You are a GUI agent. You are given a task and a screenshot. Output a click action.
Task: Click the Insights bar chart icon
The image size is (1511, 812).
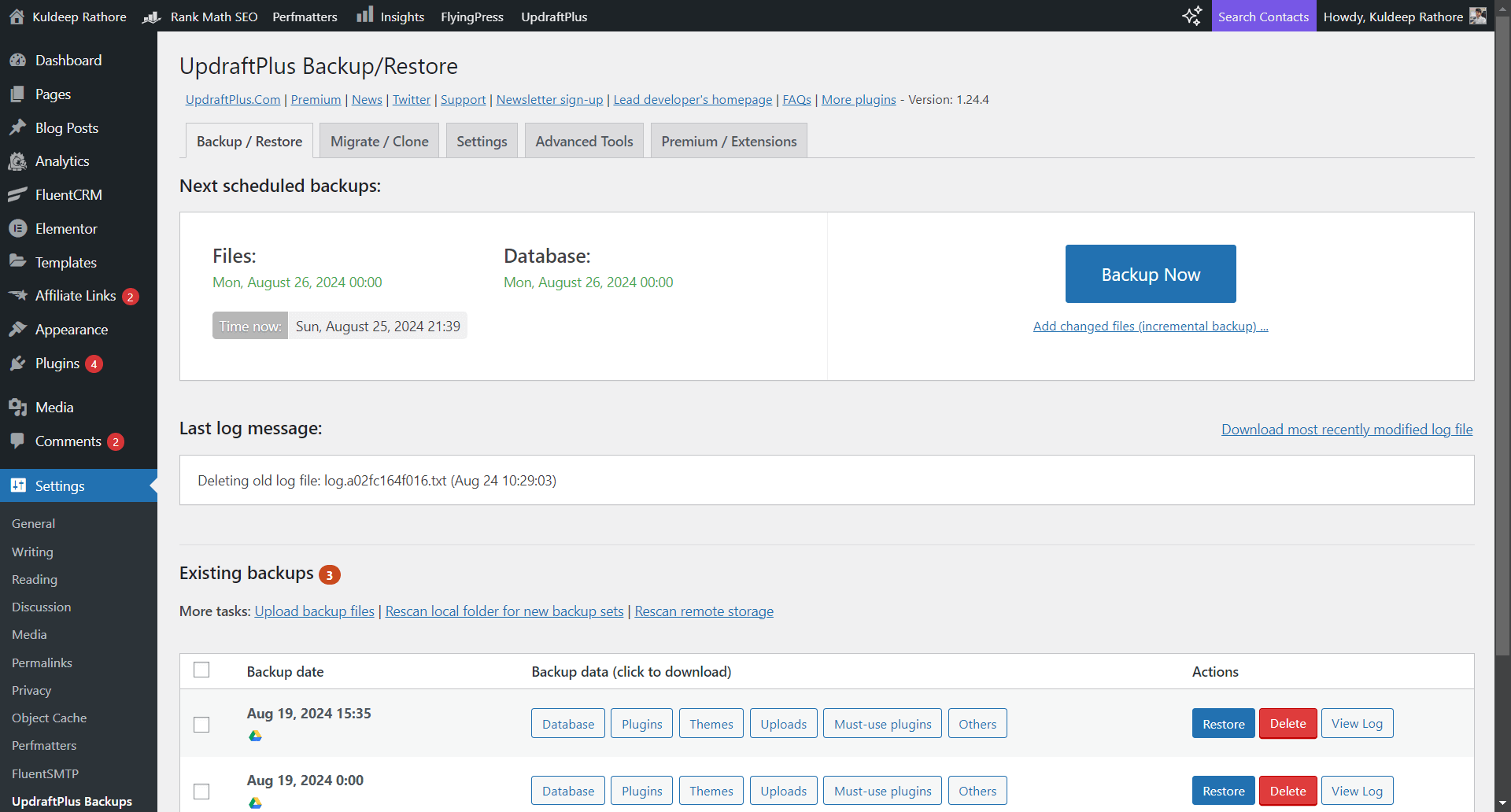[365, 15]
